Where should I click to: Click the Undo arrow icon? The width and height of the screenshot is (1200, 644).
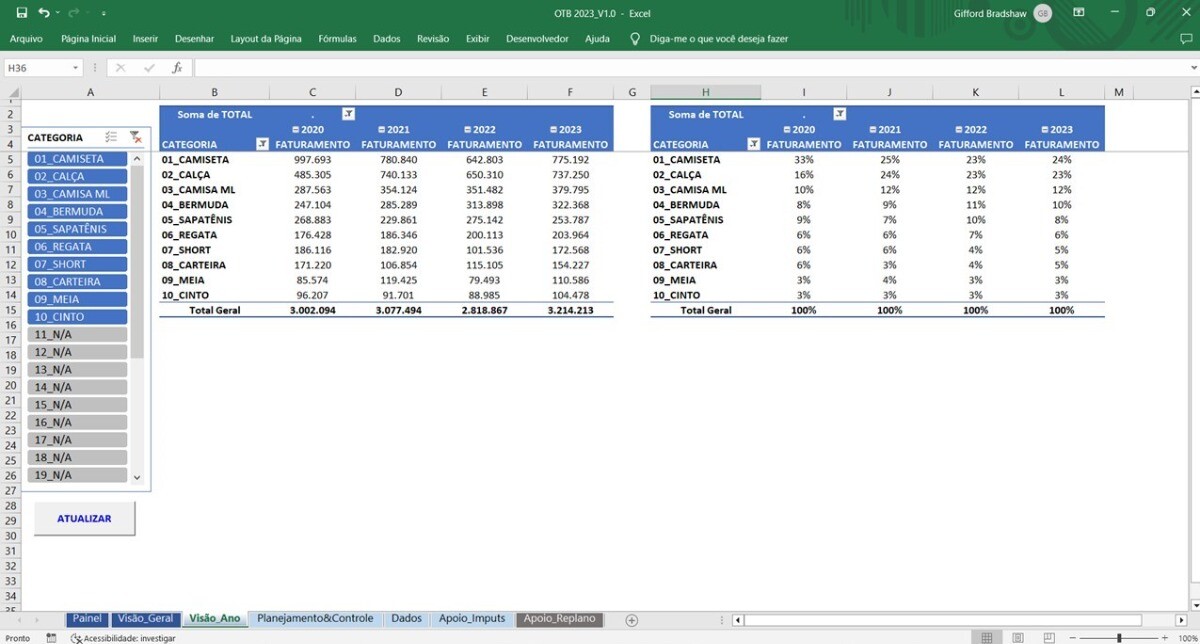pyautogui.click(x=44, y=13)
